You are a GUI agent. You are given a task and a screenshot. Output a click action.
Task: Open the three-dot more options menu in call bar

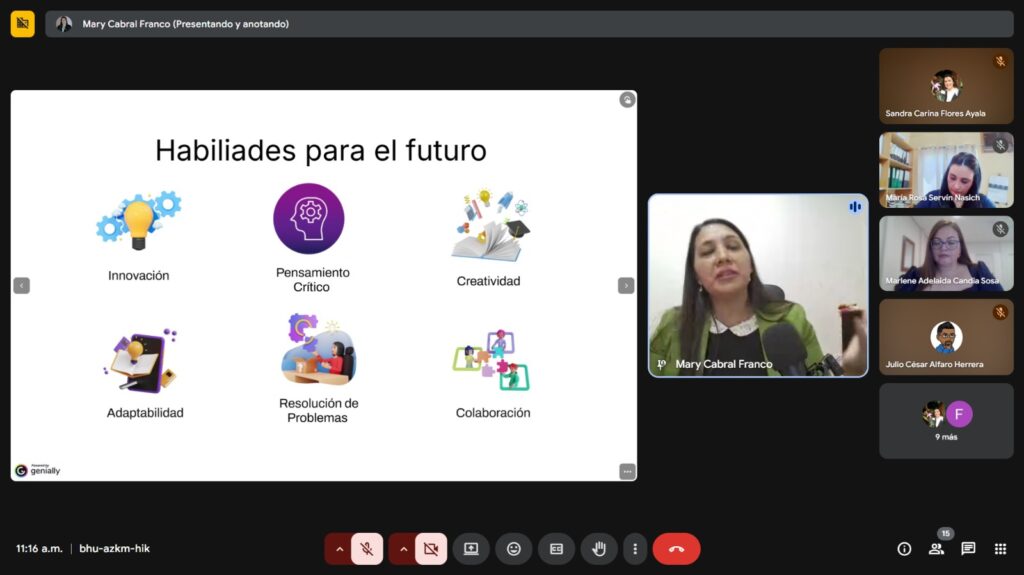[635, 549]
